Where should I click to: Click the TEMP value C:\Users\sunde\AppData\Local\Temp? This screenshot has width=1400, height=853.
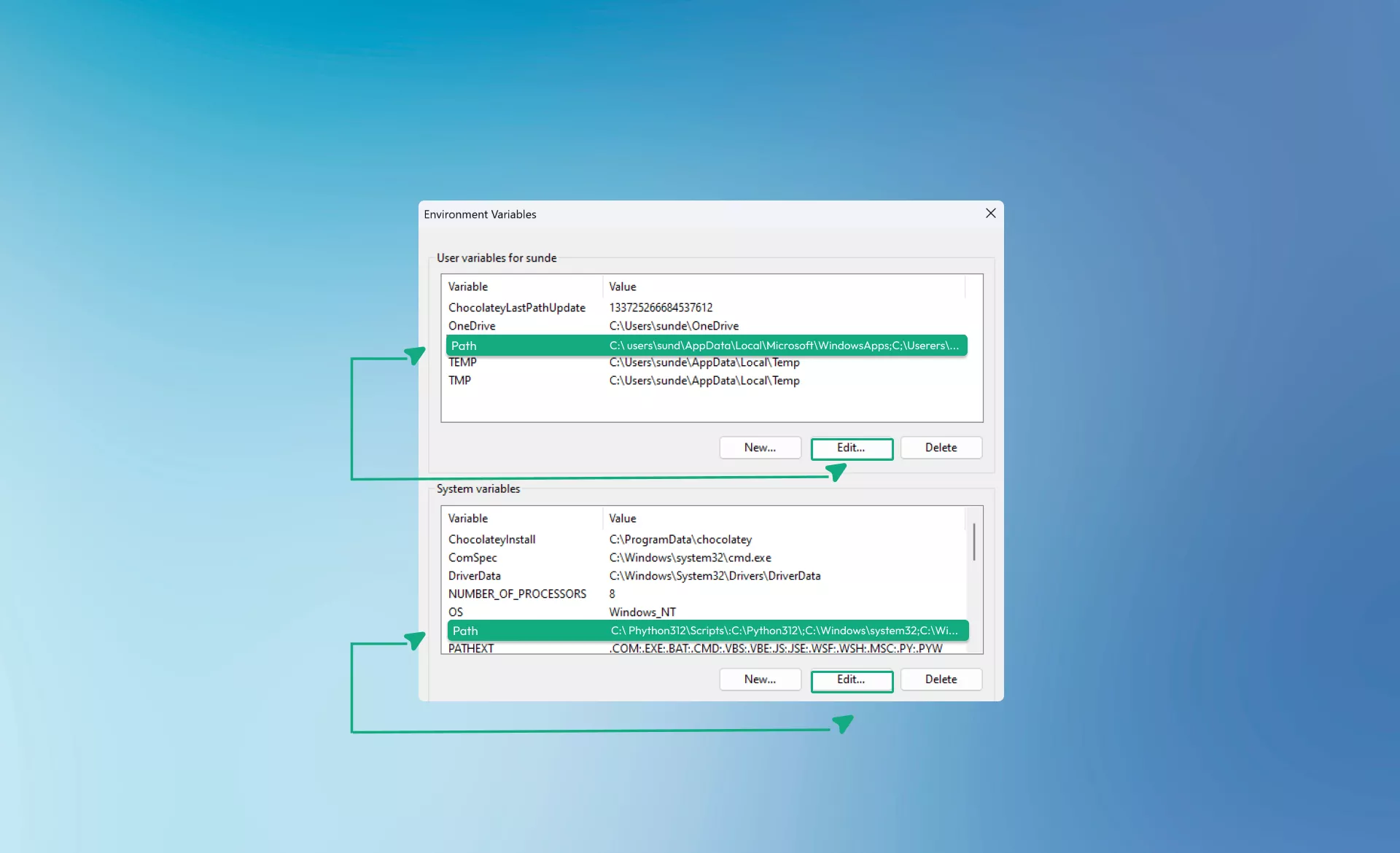[704, 362]
